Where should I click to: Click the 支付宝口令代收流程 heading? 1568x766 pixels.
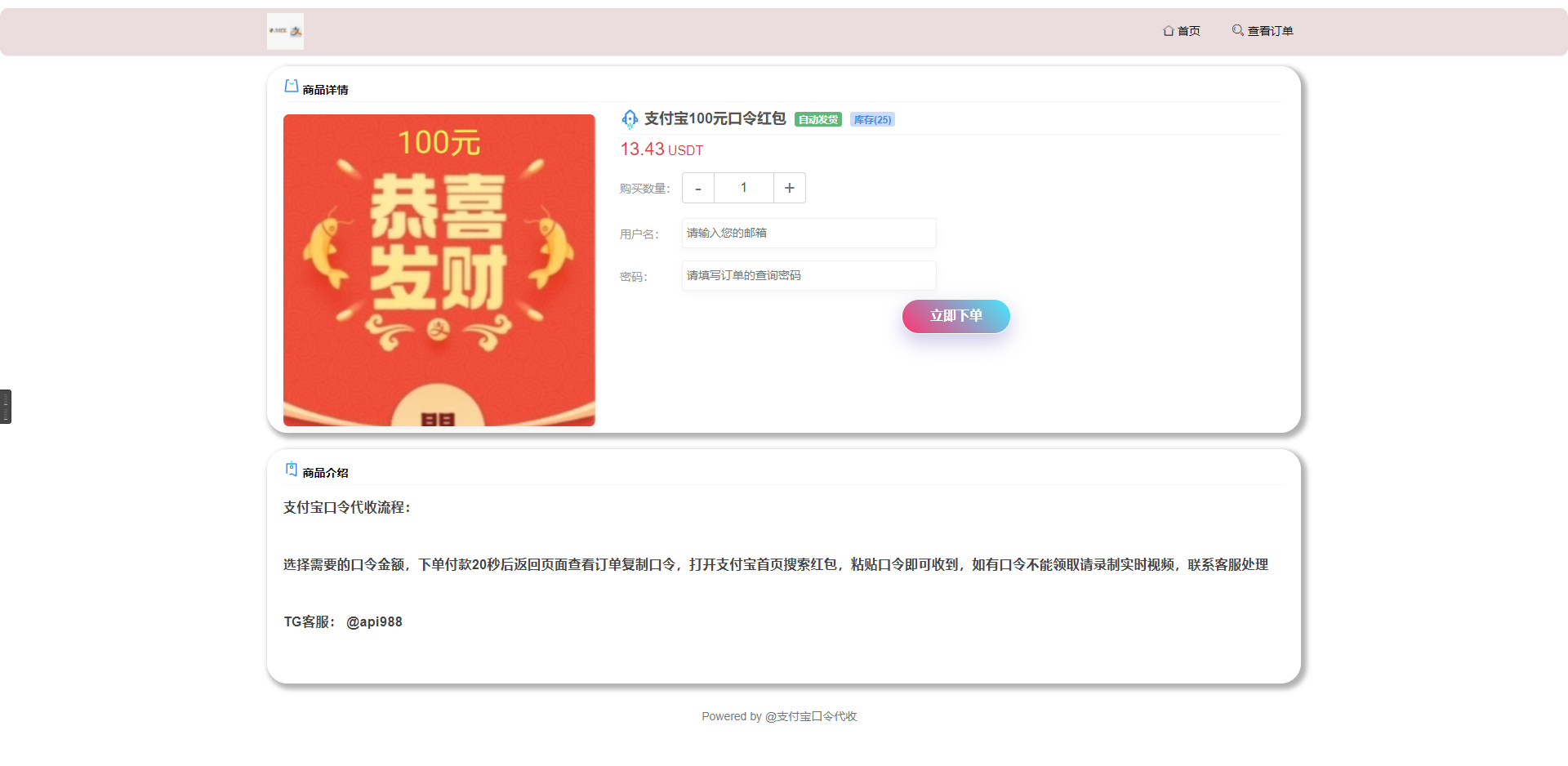347,508
